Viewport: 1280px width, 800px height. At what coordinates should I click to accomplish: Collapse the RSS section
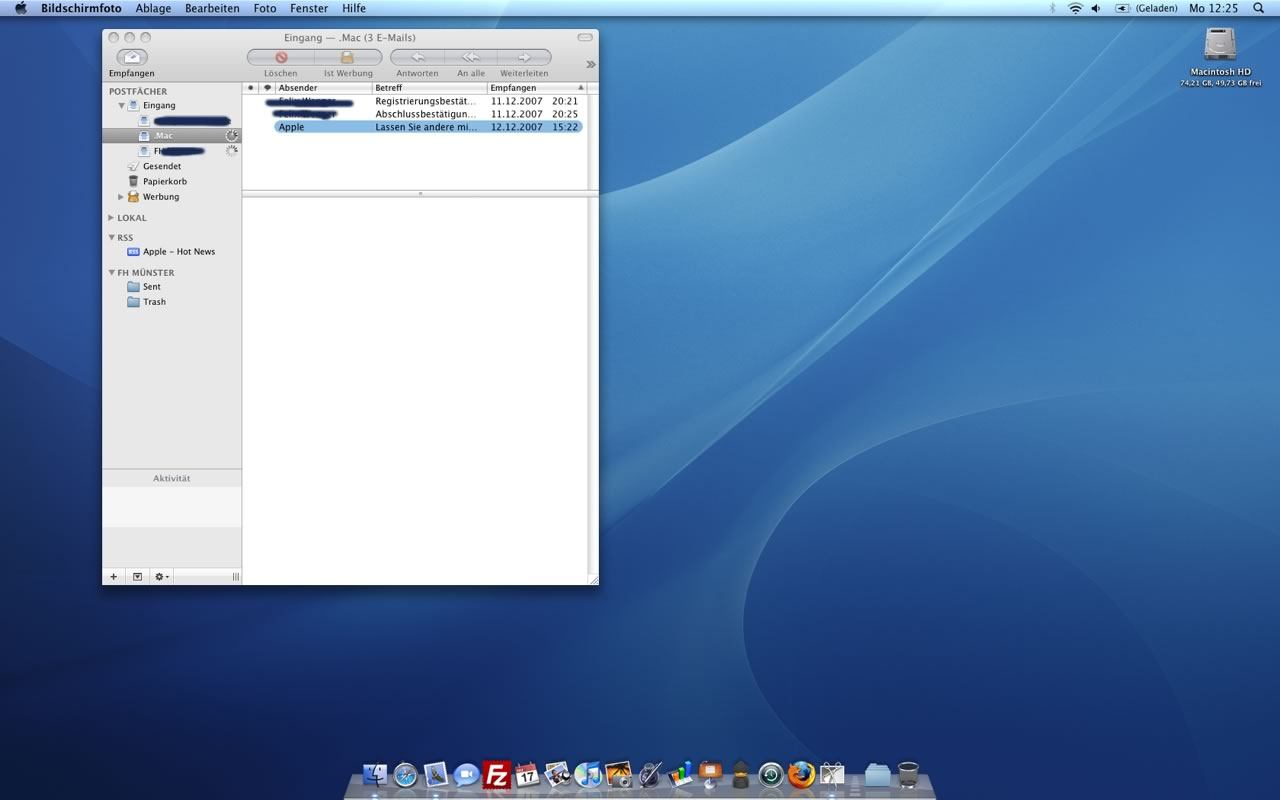pos(111,238)
